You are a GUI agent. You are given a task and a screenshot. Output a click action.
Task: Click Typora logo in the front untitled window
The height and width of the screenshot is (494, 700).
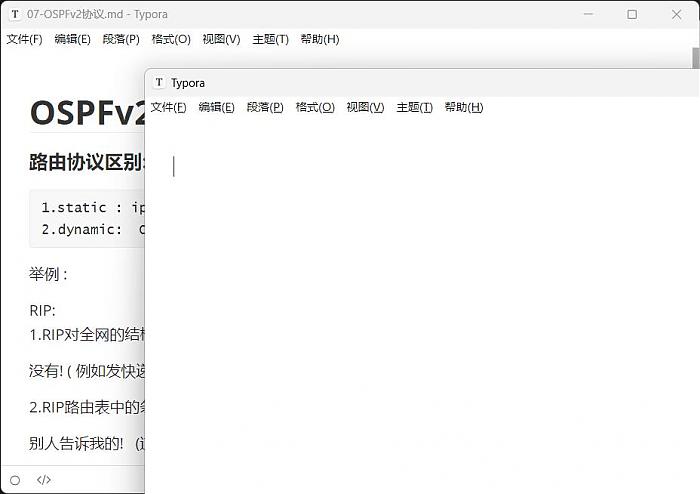pyautogui.click(x=159, y=83)
